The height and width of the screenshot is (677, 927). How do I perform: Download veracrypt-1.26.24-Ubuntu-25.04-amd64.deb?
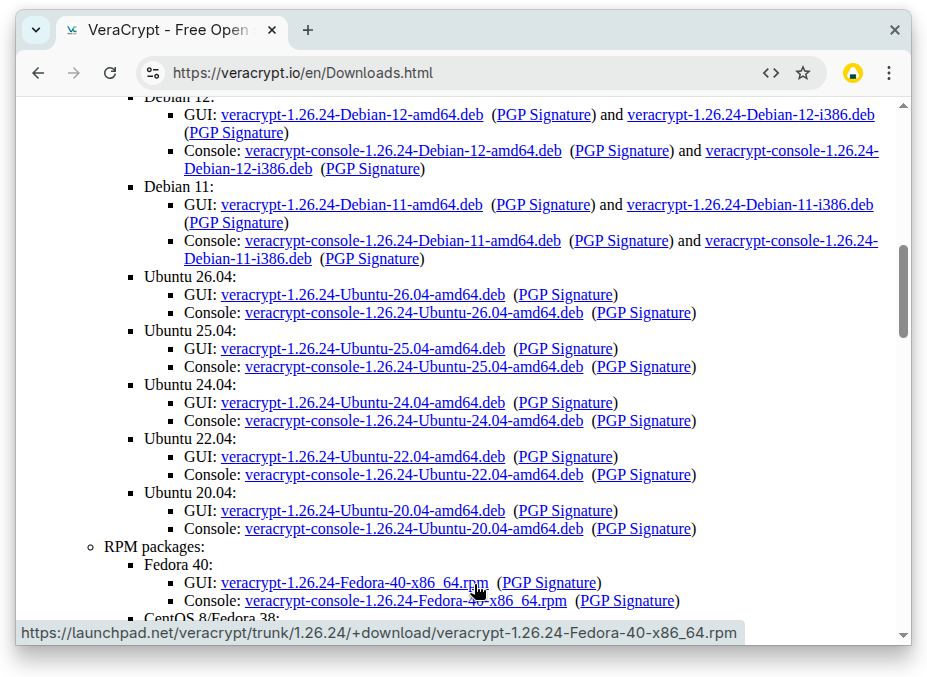coord(363,349)
